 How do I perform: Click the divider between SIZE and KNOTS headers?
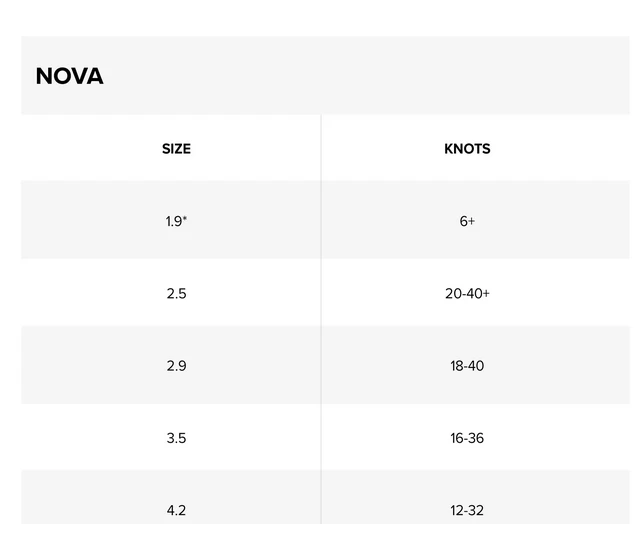coord(321,149)
